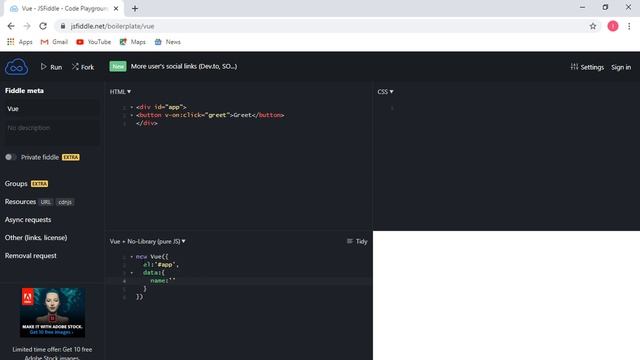Run the fiddle
The image size is (640, 360).
click(x=51, y=67)
